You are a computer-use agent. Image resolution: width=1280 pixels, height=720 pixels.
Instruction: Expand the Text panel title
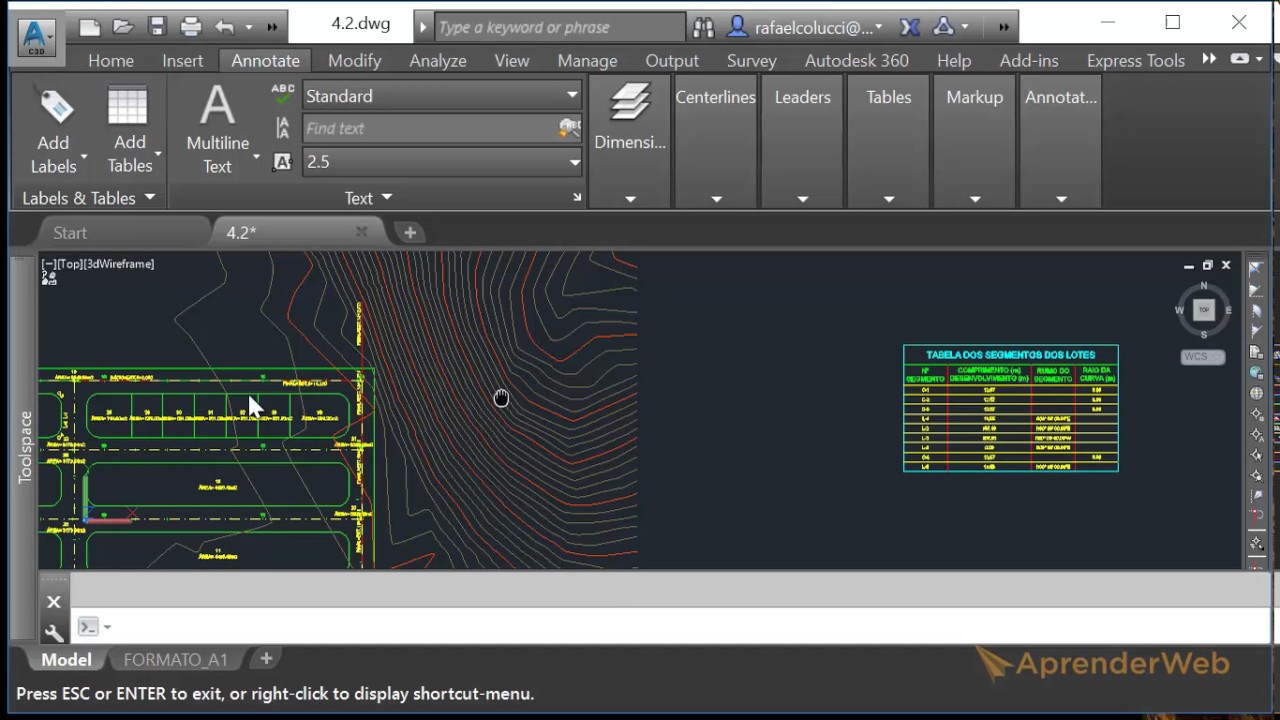[368, 198]
